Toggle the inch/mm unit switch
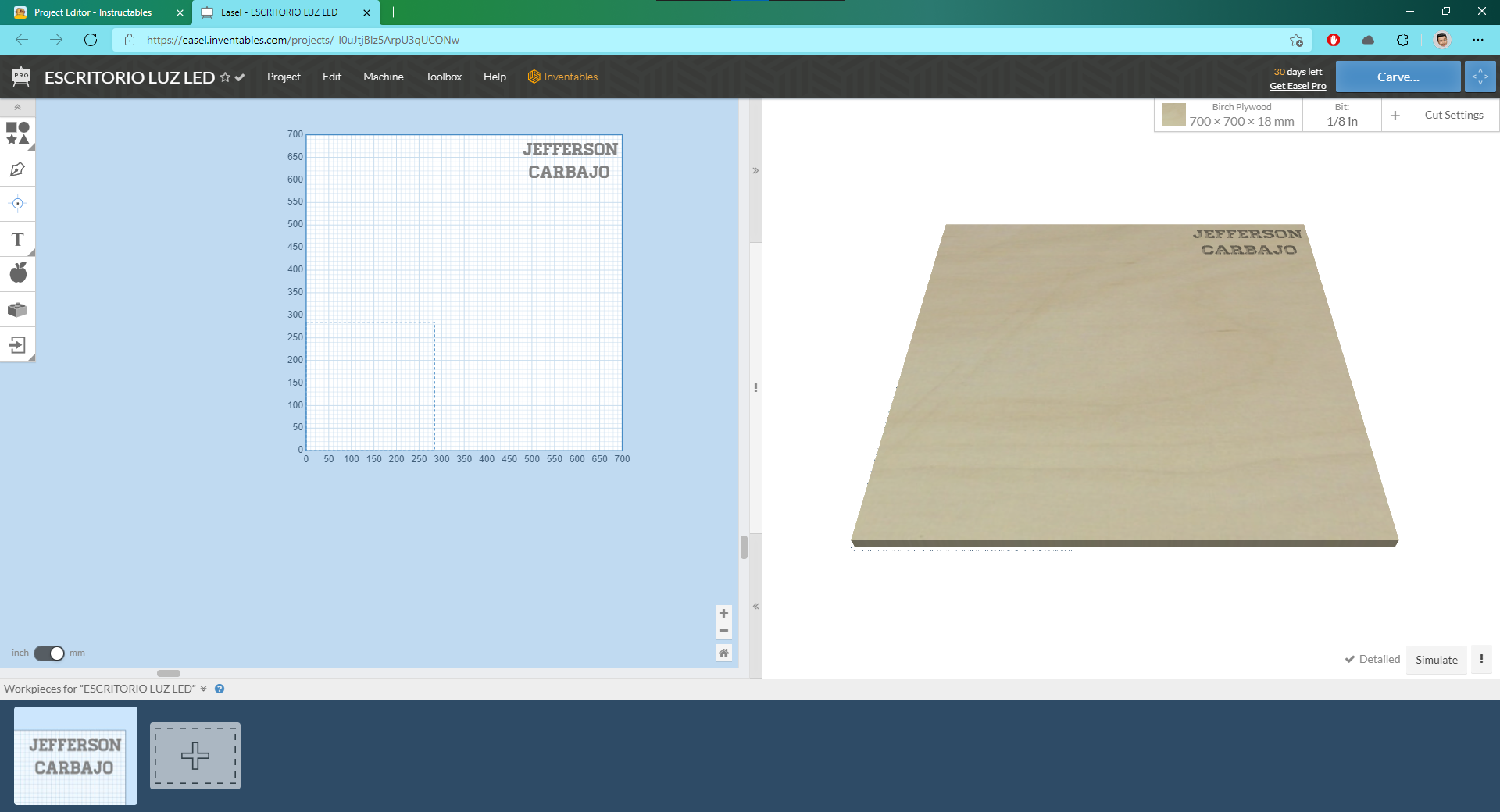Screen dimensions: 1500x812 click(49, 653)
